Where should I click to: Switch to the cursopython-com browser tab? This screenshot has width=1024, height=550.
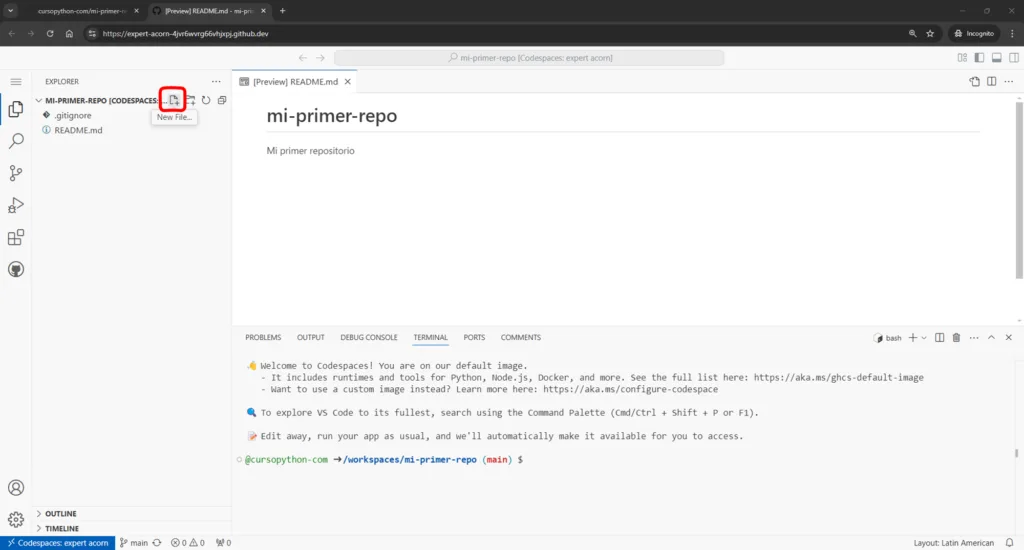[82, 11]
